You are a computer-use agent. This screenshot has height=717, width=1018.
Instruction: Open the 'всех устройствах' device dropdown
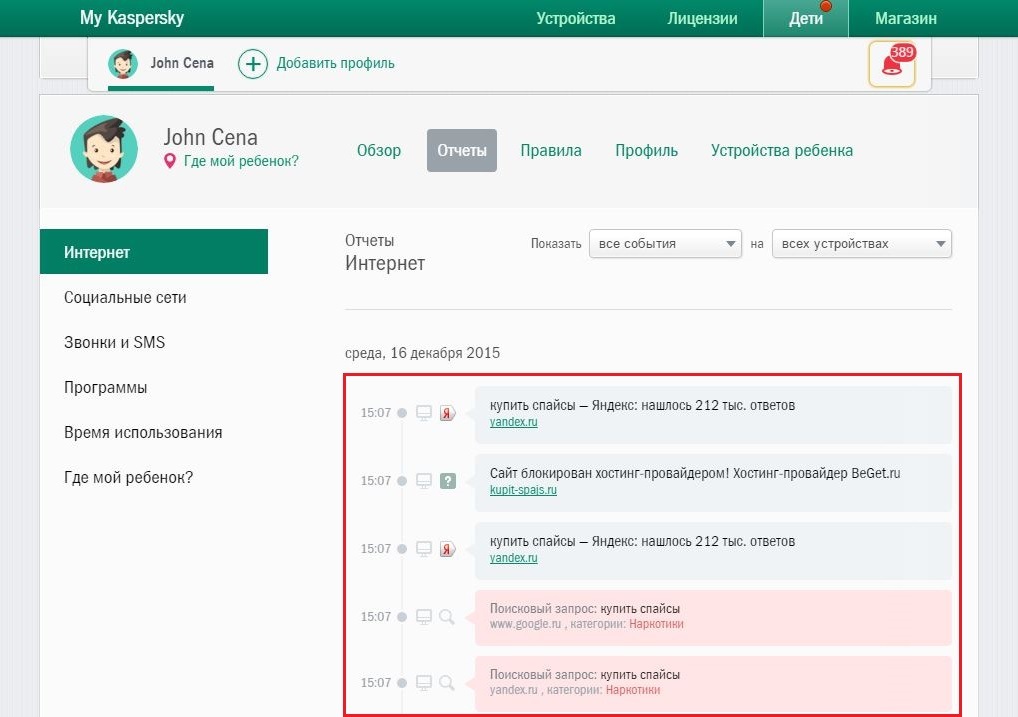click(x=862, y=244)
